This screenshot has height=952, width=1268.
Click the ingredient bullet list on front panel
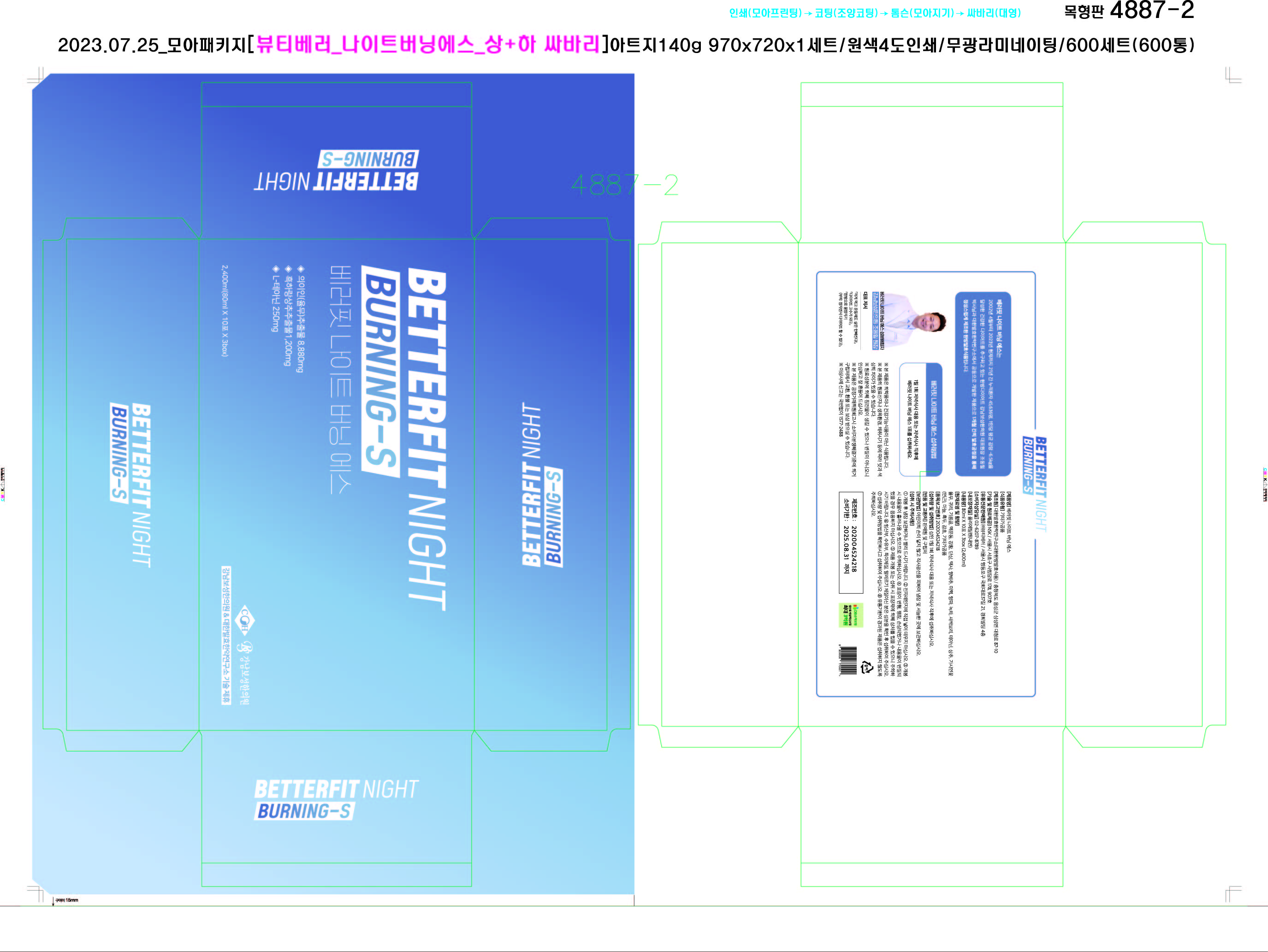tap(288, 320)
